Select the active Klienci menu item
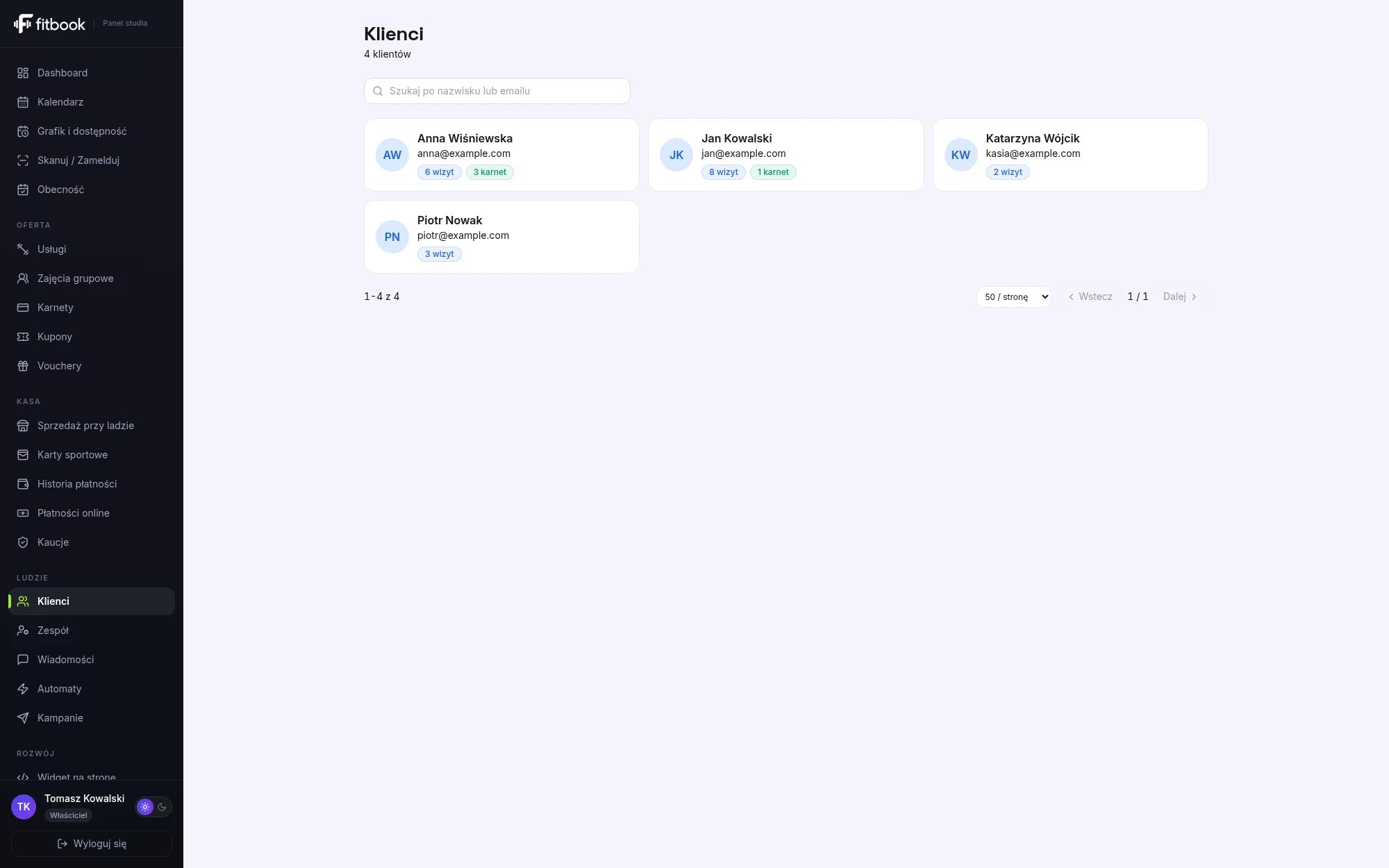The height and width of the screenshot is (868, 1389). 92,601
